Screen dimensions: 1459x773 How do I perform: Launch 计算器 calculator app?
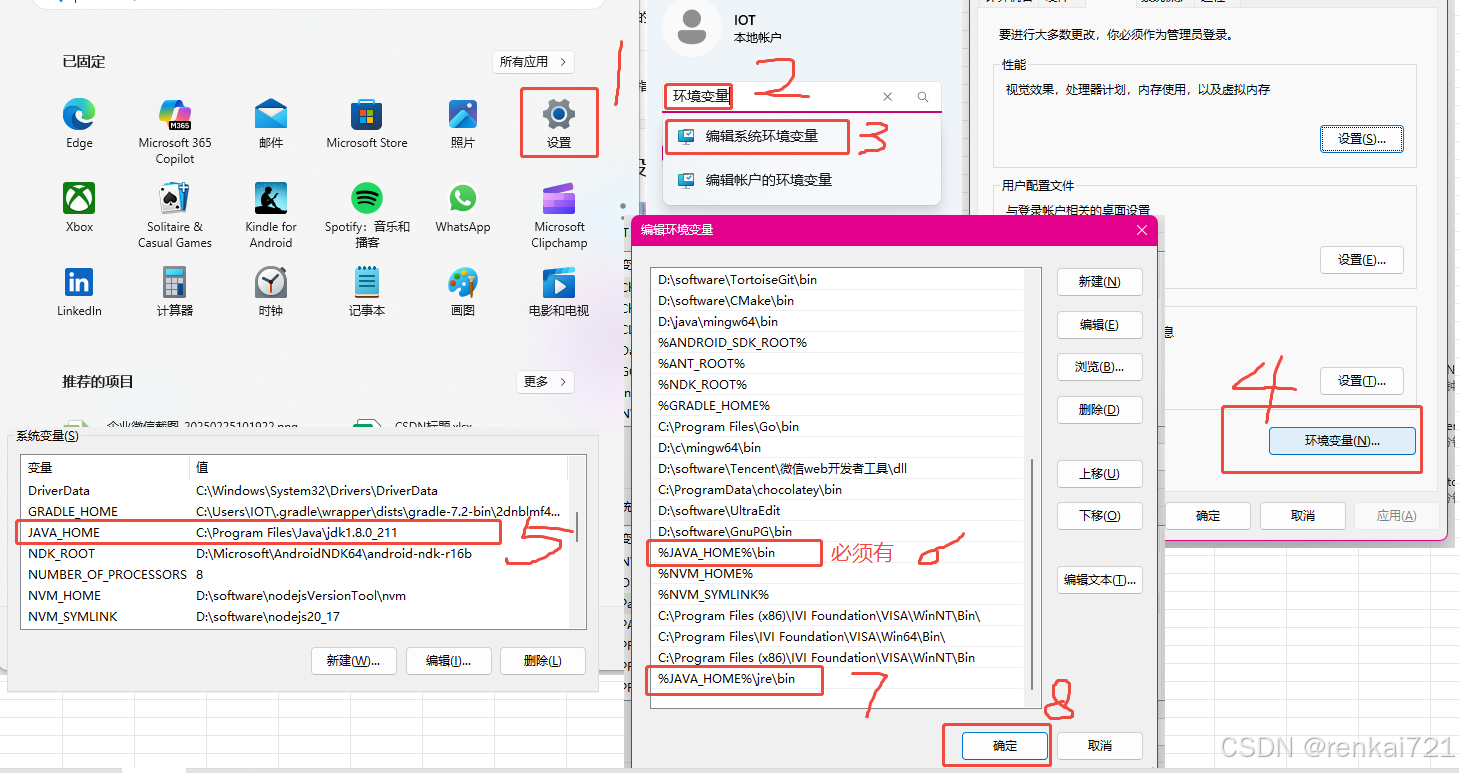tap(175, 291)
